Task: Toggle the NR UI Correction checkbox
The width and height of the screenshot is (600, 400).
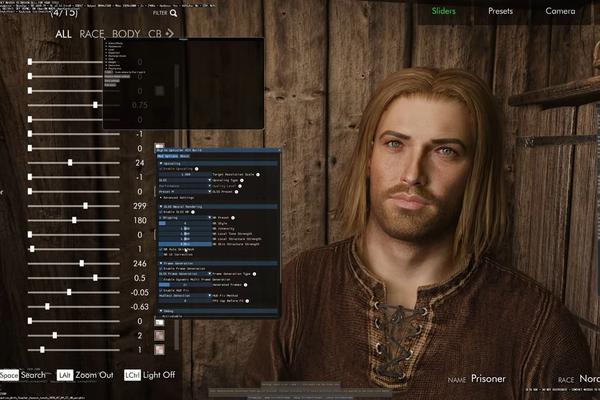Action: tap(161, 255)
